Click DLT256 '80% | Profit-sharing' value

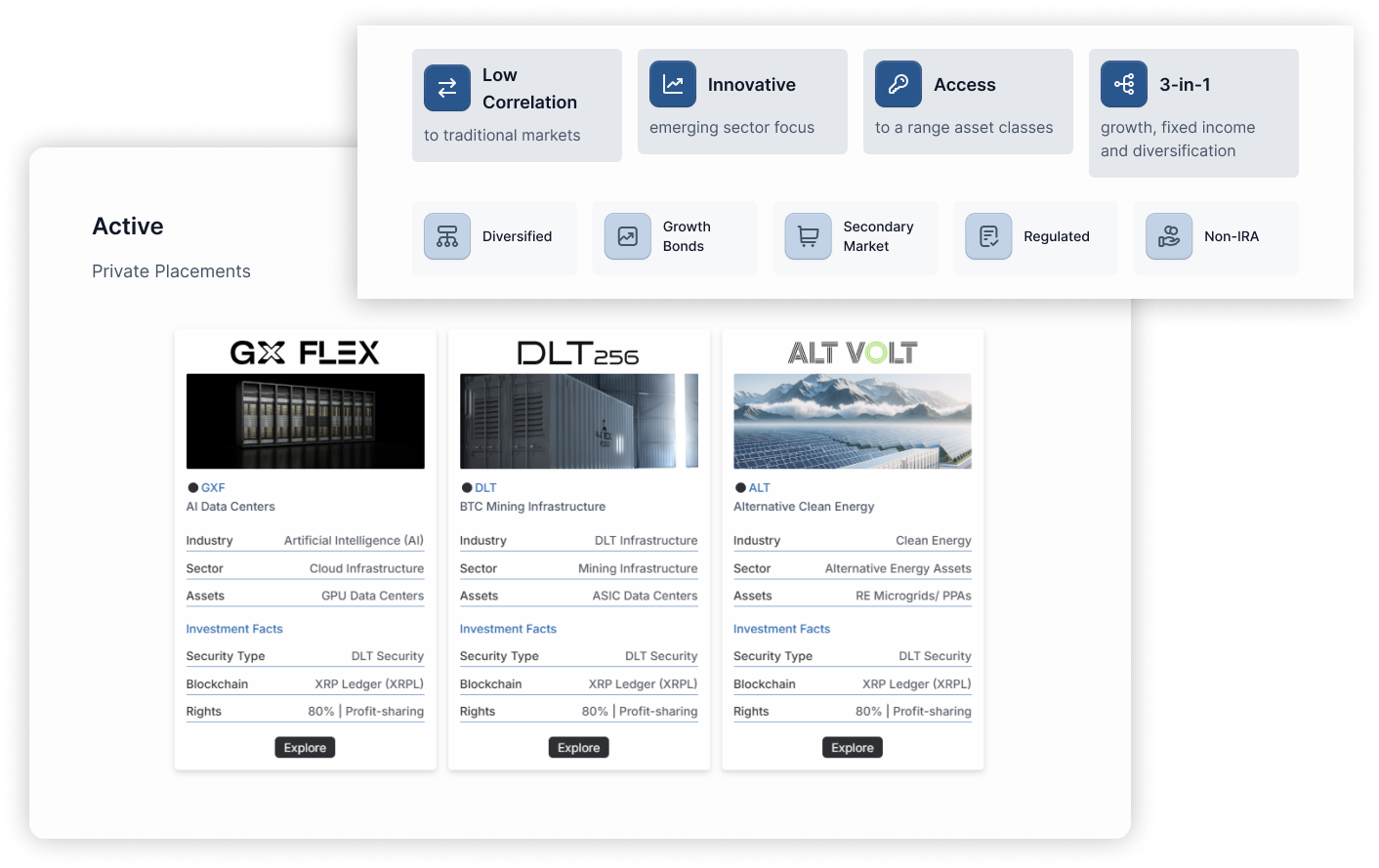640,712
